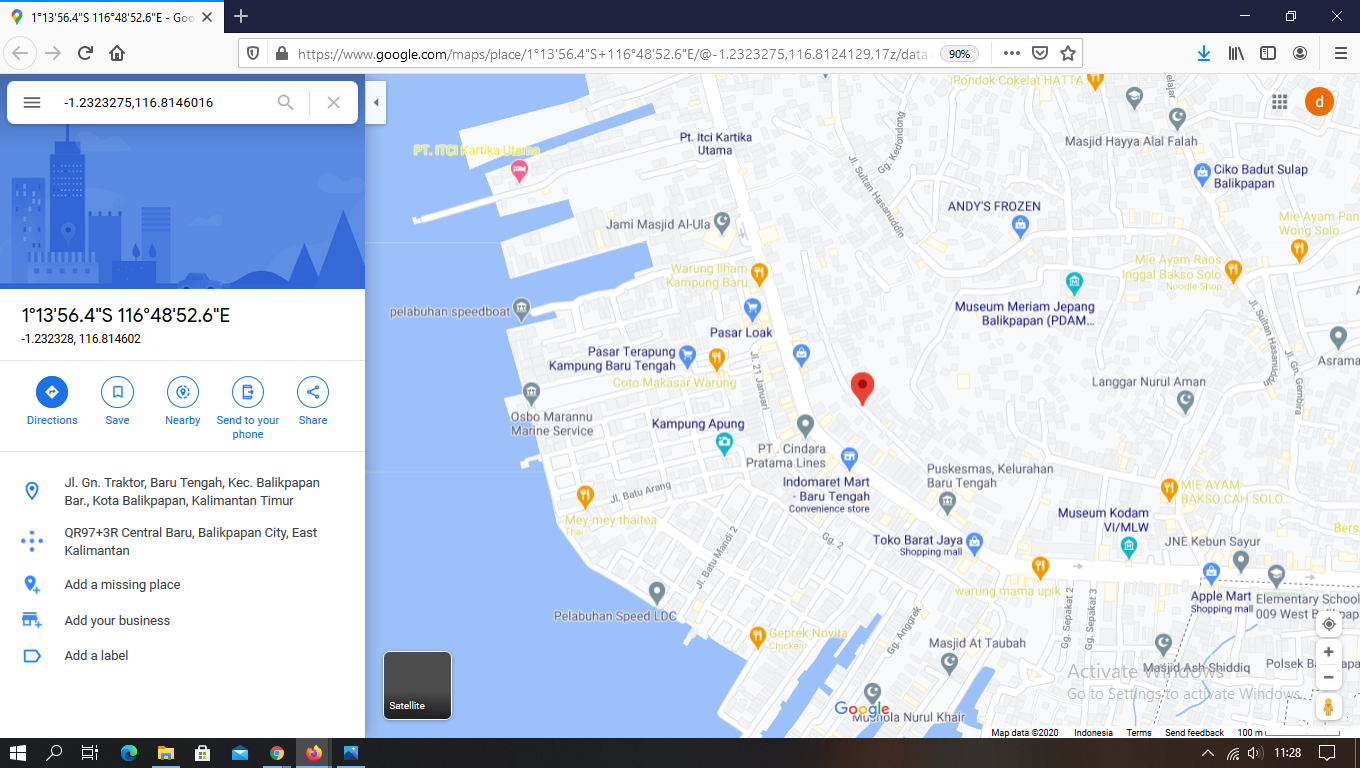Click the search magnifier icon
1360x768 pixels.
pyautogui.click(x=286, y=102)
